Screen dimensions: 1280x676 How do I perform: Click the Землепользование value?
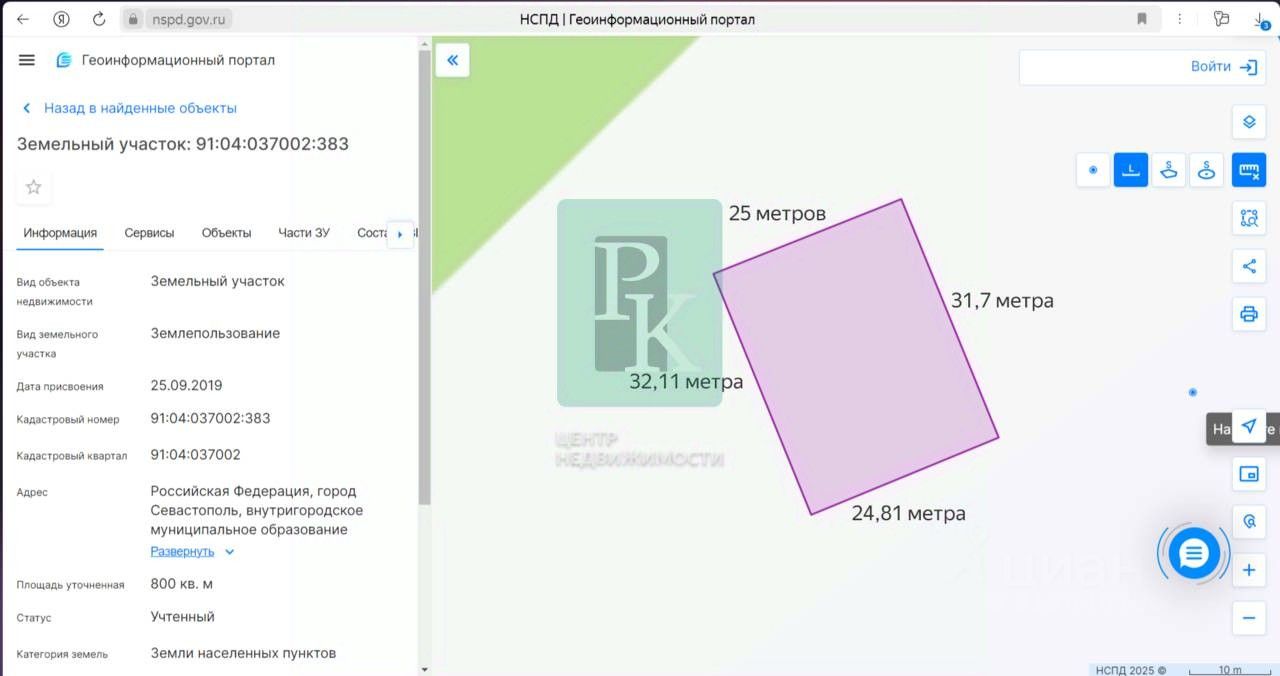point(215,333)
